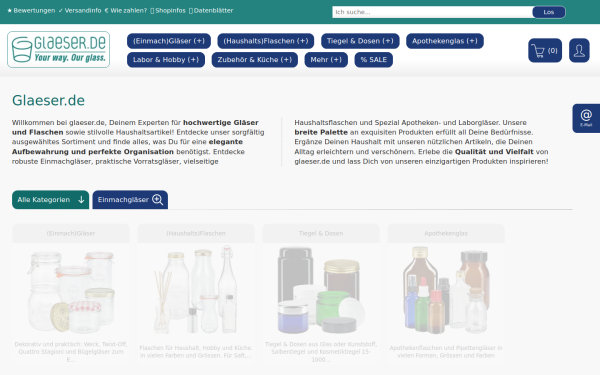Expand the Zubehör & Küche (+) menu
600x375 pixels.
click(x=254, y=60)
